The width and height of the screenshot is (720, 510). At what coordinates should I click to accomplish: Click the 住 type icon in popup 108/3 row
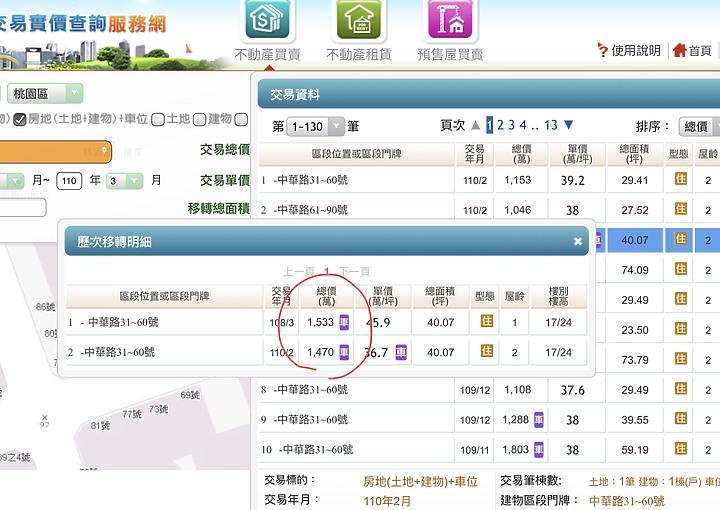point(486,321)
